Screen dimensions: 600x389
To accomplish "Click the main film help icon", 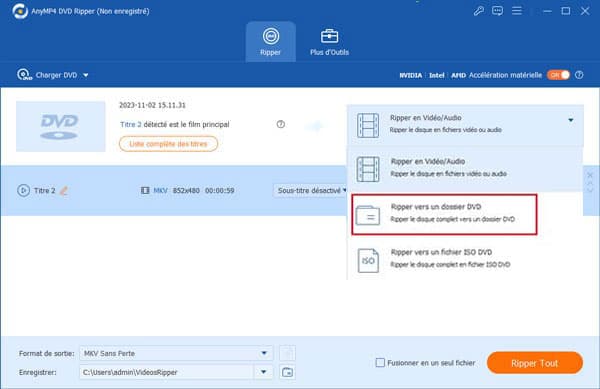I will [280, 124].
